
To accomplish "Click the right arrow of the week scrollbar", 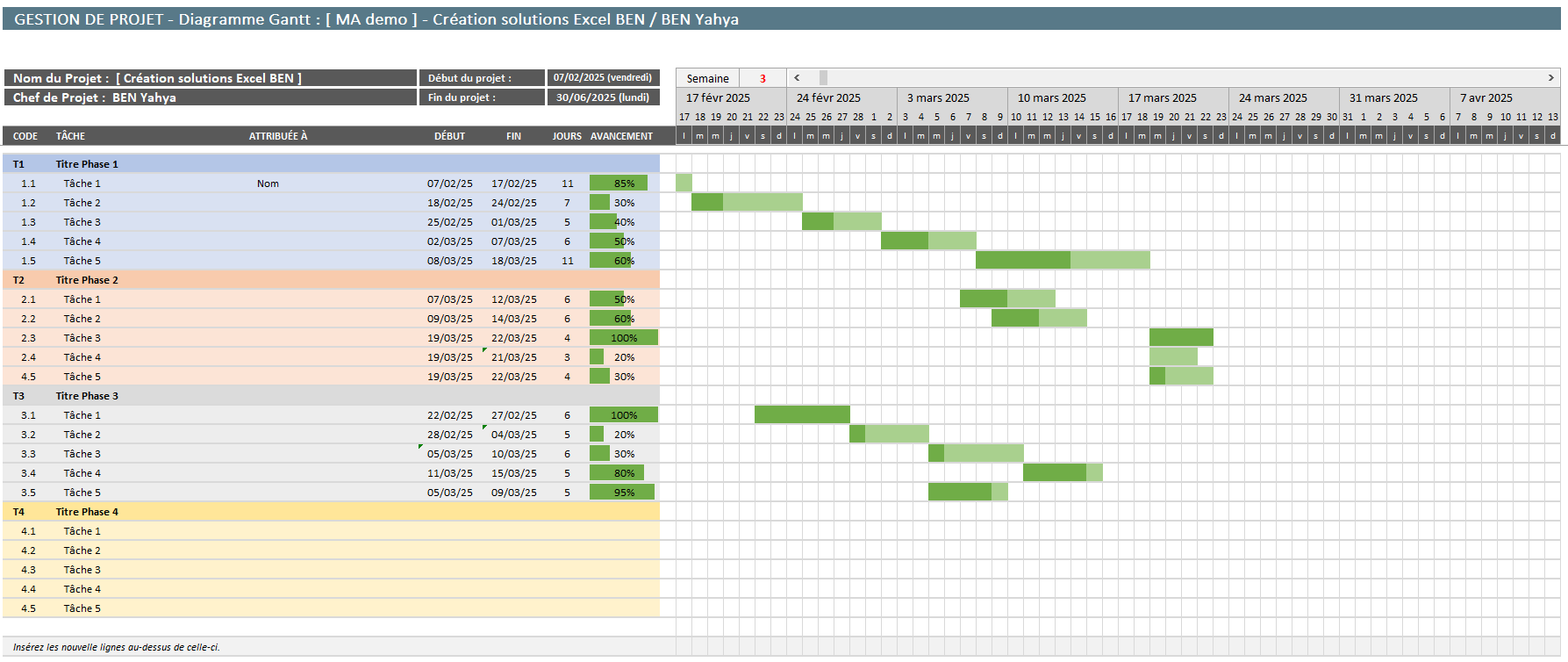I will coord(1550,78).
